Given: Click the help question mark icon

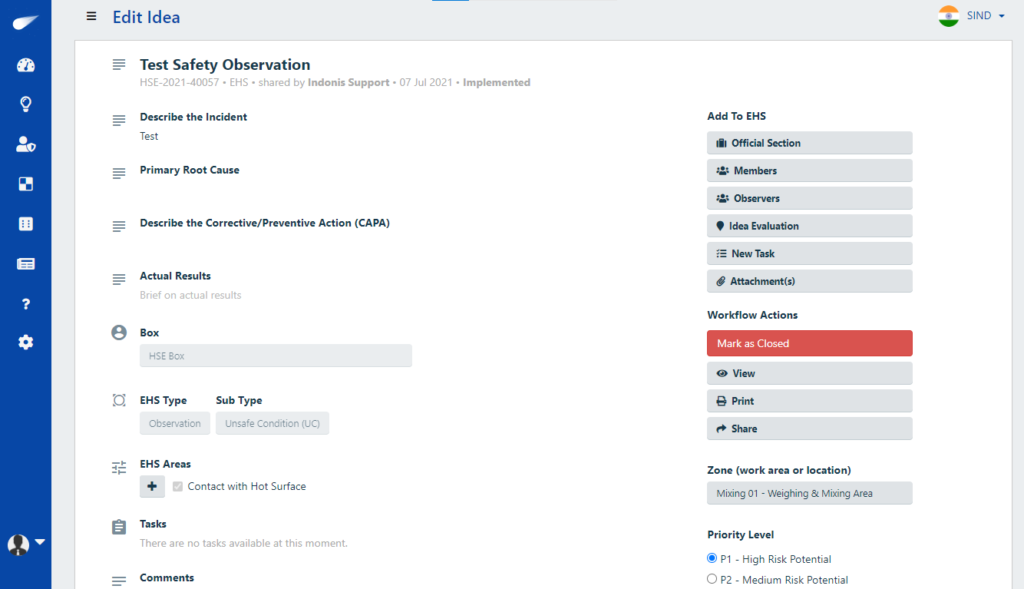Looking at the screenshot, I should (26, 304).
